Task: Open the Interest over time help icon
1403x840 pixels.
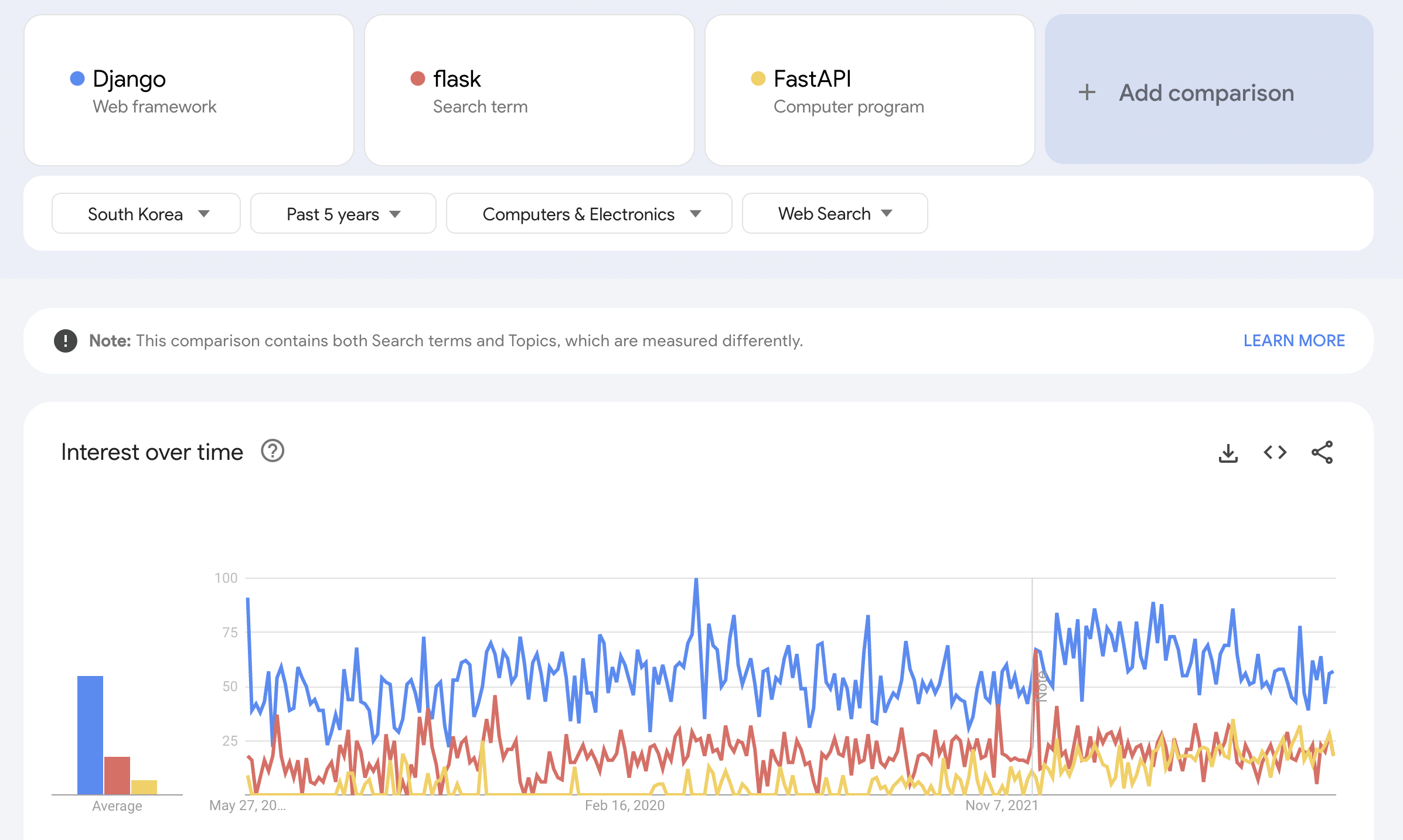Action: [273, 451]
